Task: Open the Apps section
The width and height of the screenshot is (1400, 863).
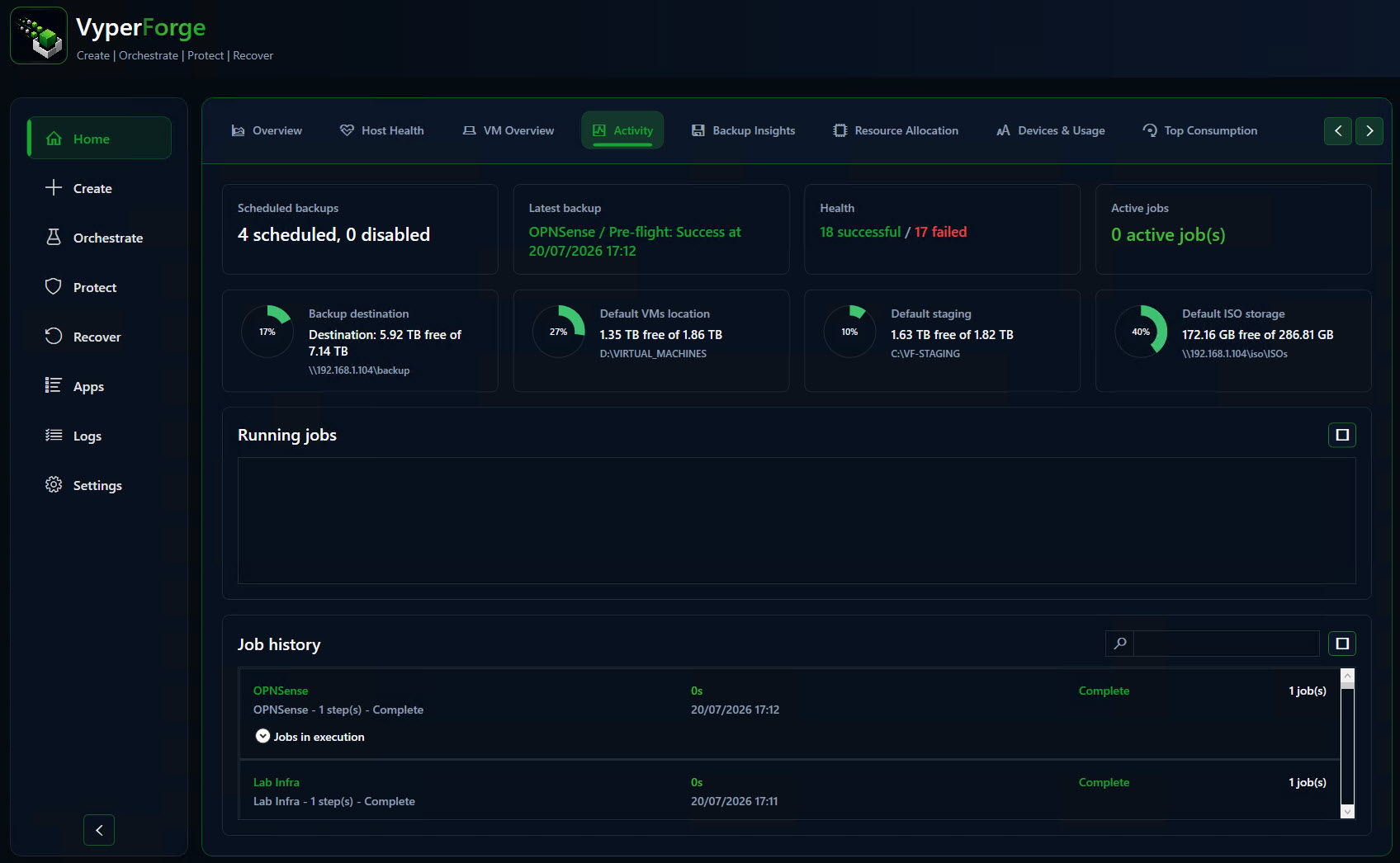Action: [99, 386]
